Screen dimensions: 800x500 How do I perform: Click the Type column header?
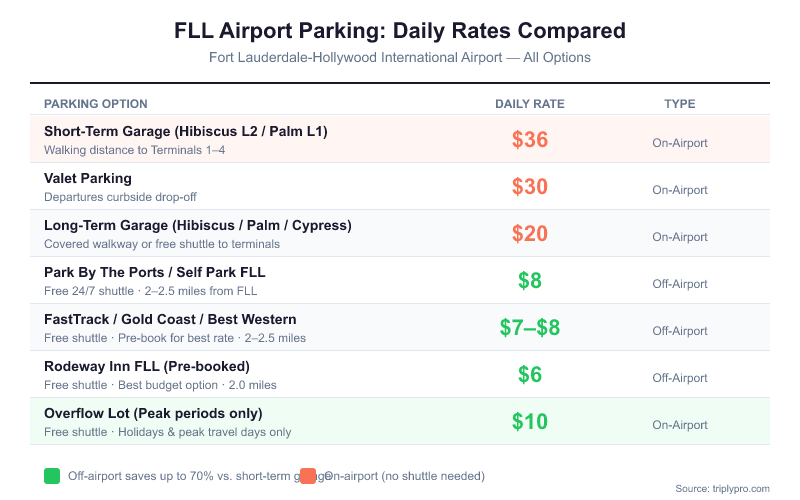pyautogui.click(x=680, y=104)
